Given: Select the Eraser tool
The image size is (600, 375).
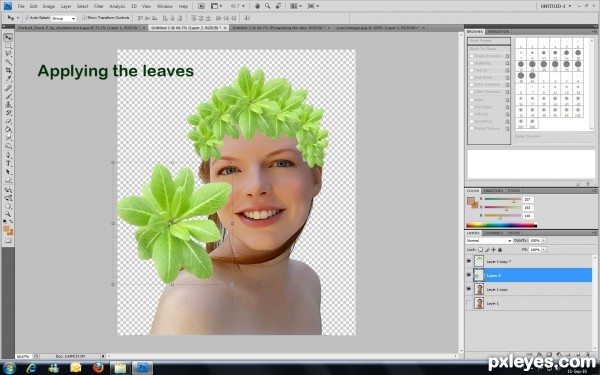Looking at the screenshot, I should tap(8, 122).
